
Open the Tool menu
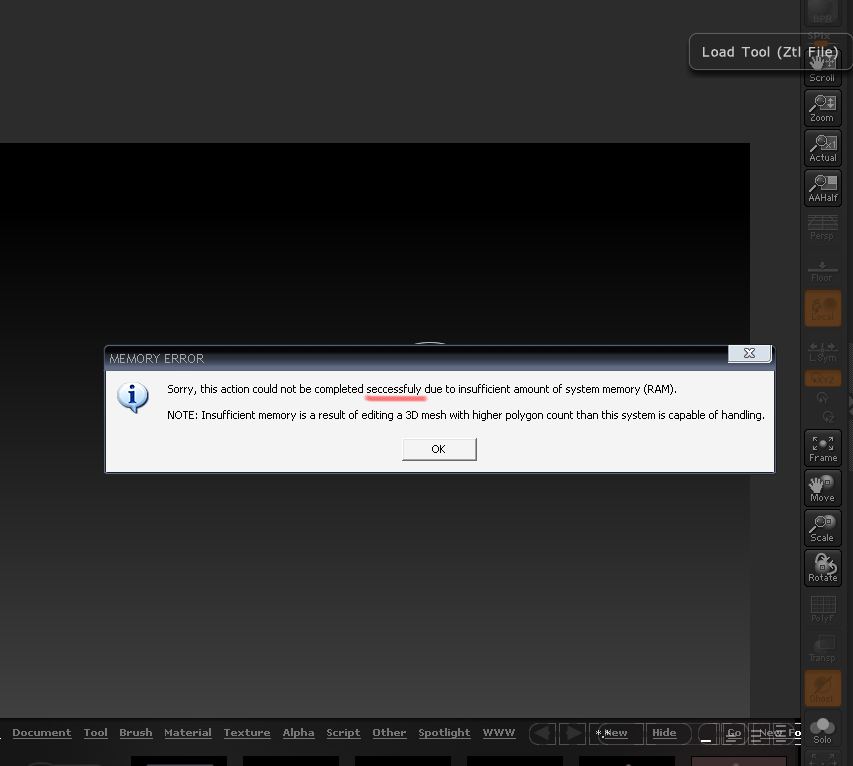[x=96, y=733]
